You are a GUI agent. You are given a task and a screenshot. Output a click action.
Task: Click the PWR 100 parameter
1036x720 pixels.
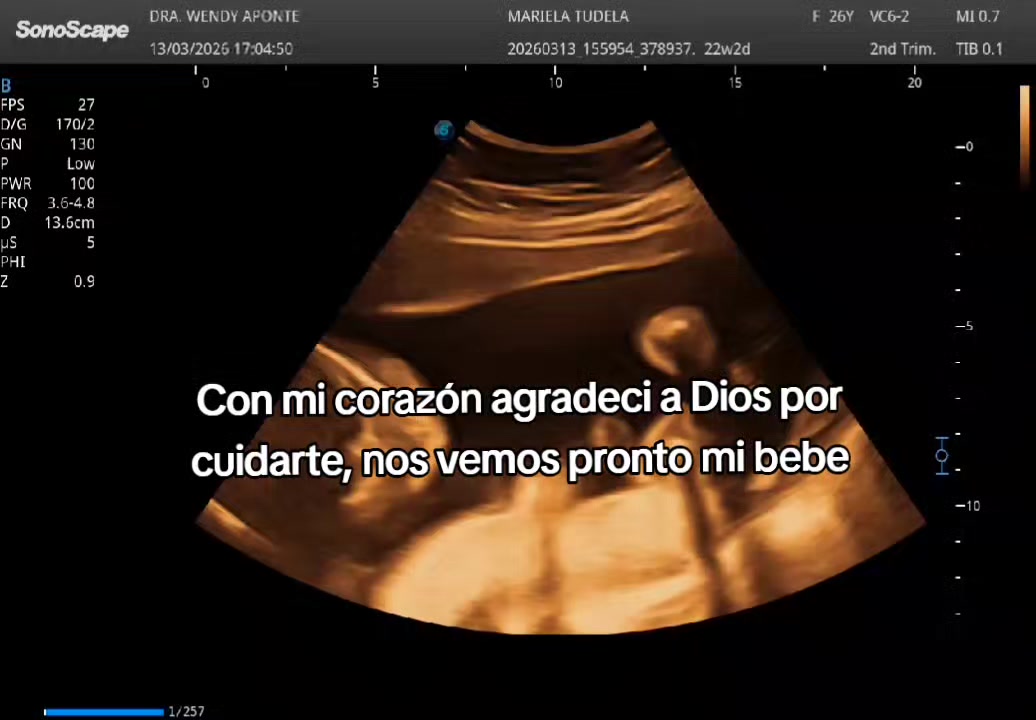coord(48,184)
